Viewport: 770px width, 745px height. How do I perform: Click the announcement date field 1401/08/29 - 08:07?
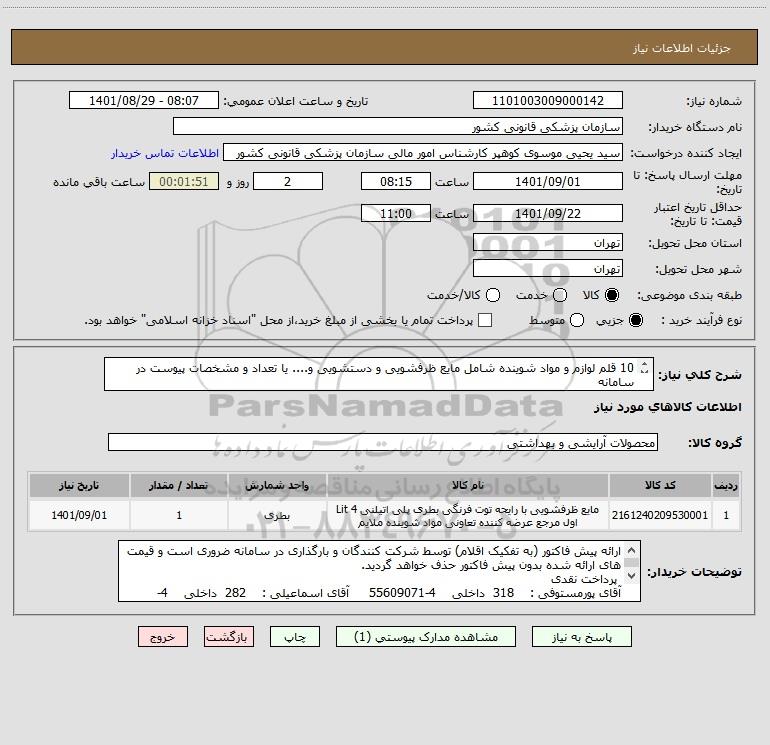[x=144, y=101]
